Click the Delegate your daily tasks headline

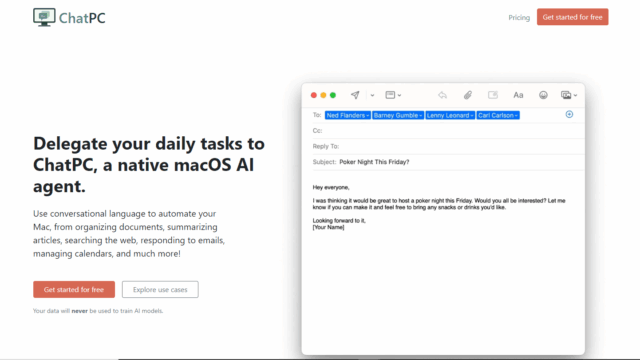coord(149,165)
